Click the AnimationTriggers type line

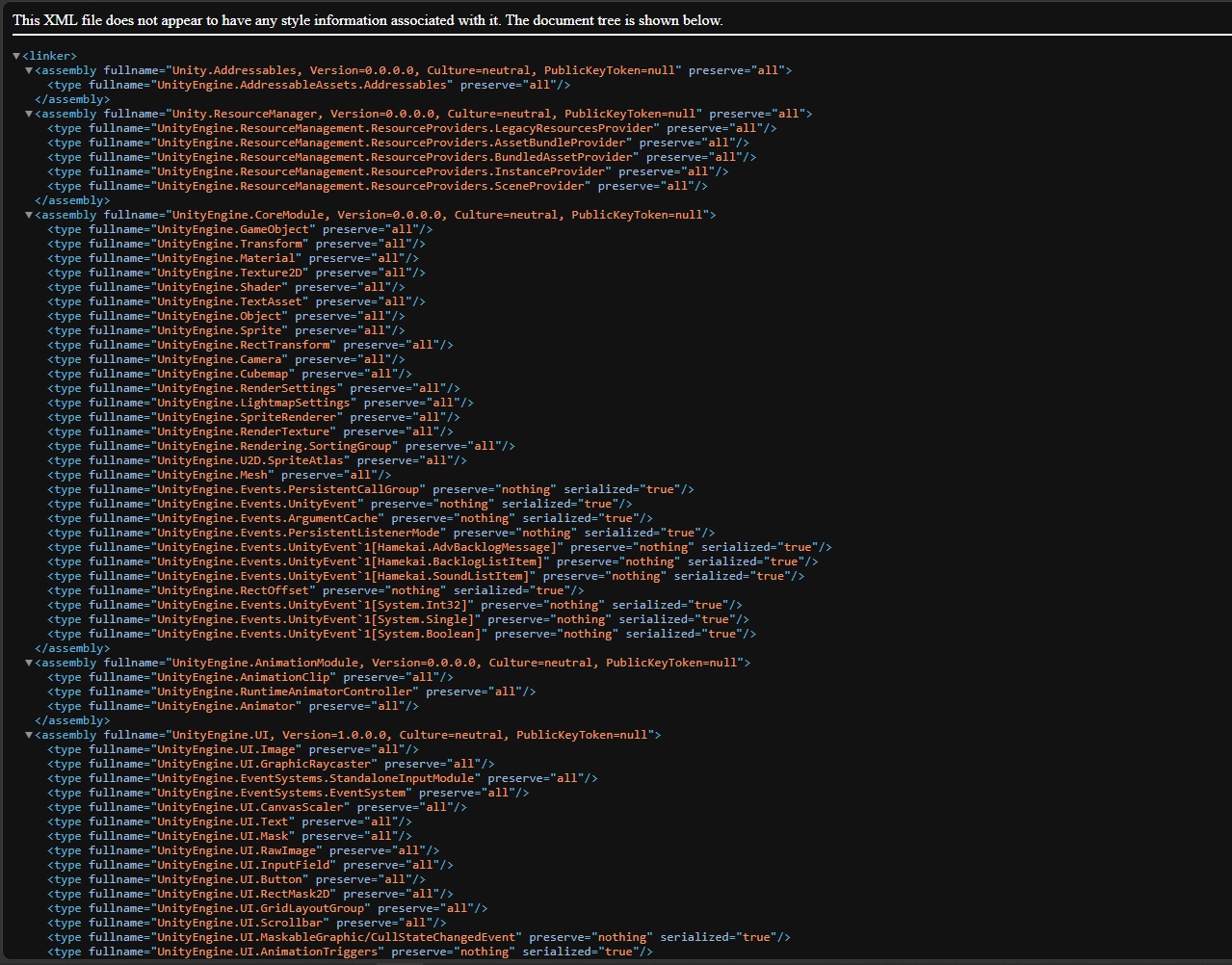pos(351,952)
